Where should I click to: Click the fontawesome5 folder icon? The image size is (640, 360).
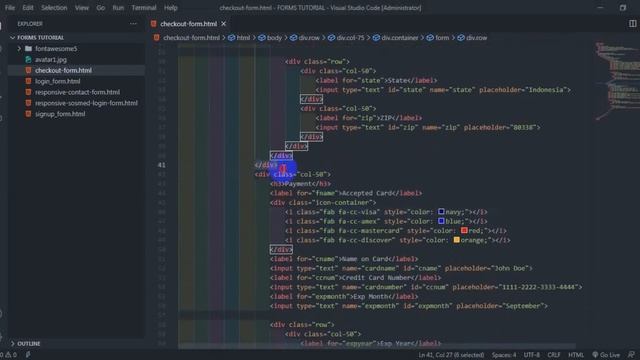[x=28, y=49]
